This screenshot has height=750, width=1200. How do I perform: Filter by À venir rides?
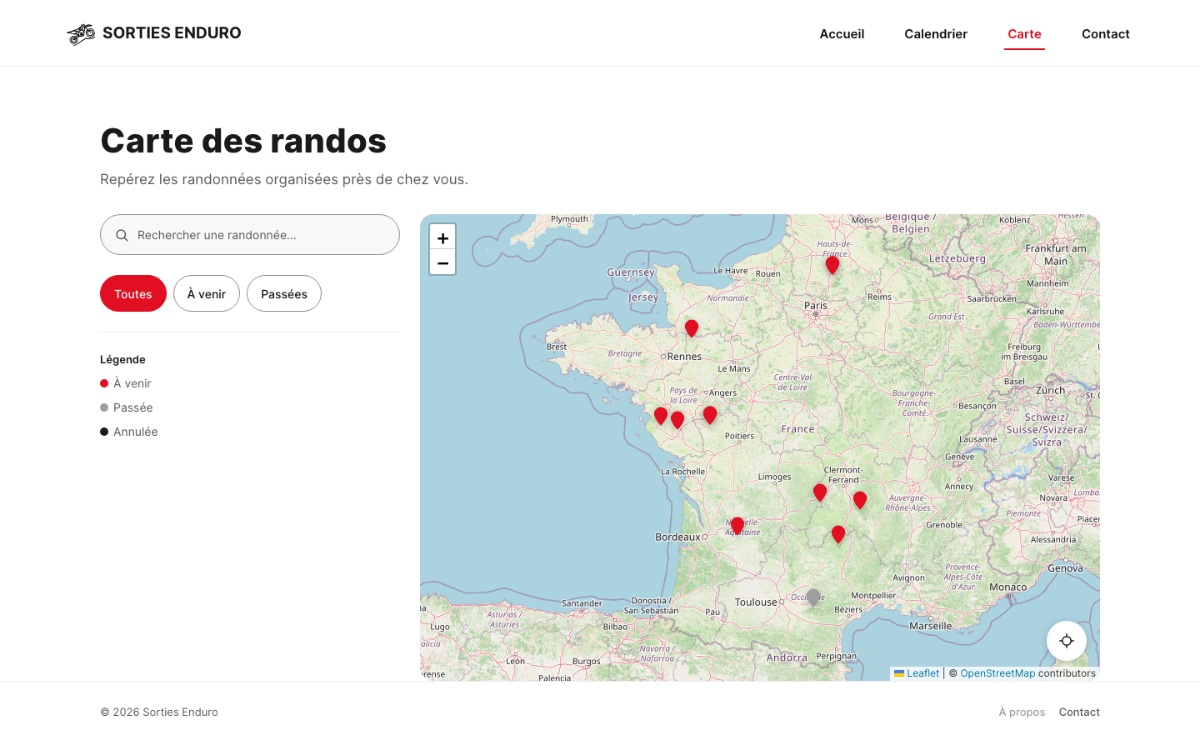point(206,294)
